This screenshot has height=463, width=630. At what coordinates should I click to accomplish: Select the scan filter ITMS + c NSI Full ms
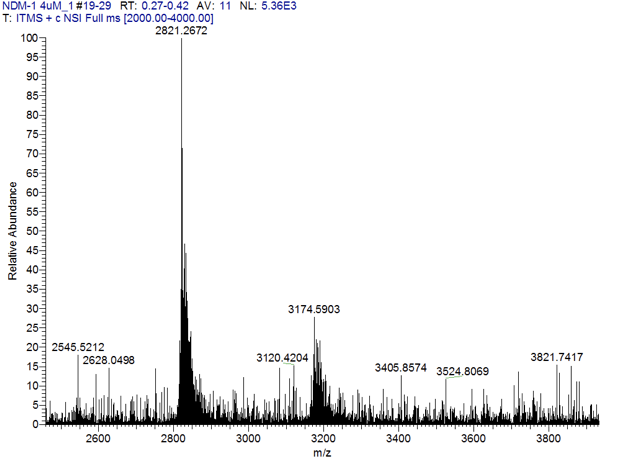[x=68, y=18]
